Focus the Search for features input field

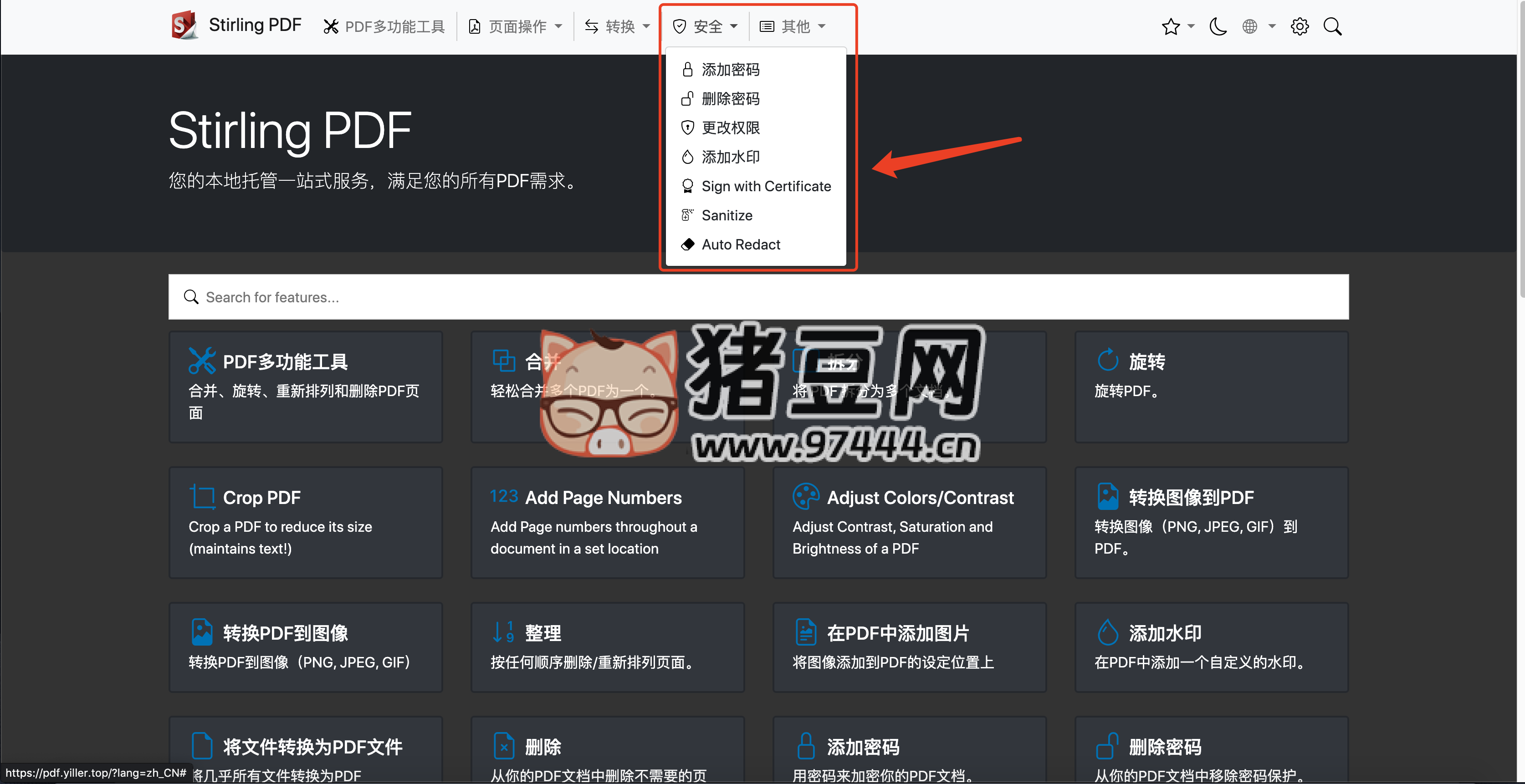click(758, 297)
